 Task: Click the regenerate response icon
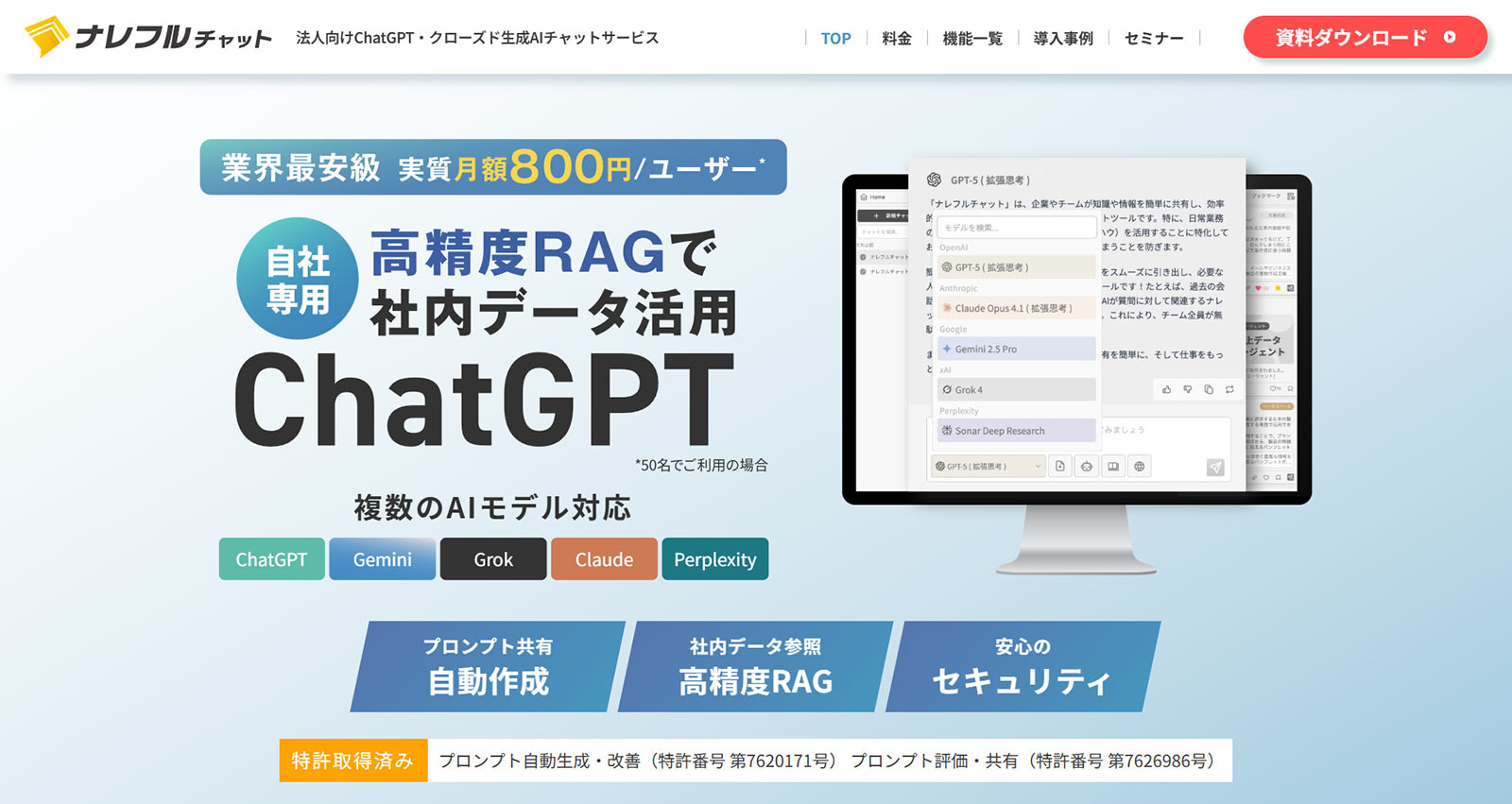pyautogui.click(x=1229, y=389)
